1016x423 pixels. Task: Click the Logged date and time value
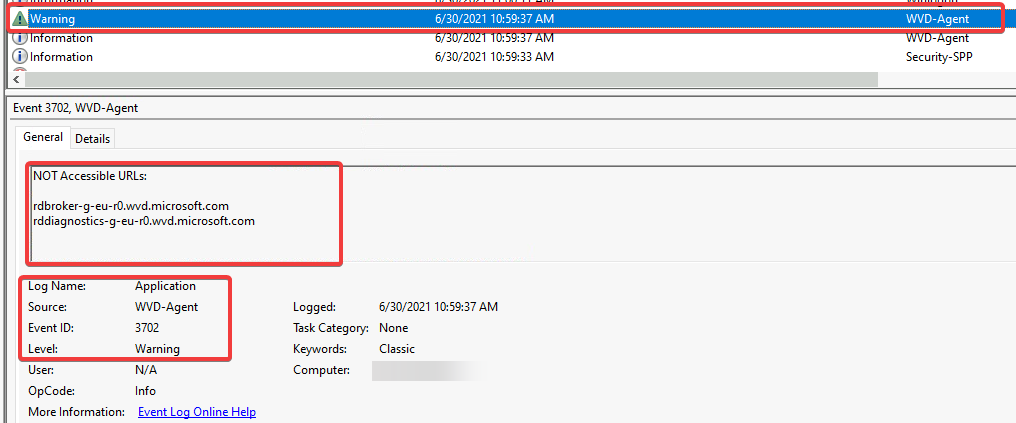pyautogui.click(x=438, y=307)
